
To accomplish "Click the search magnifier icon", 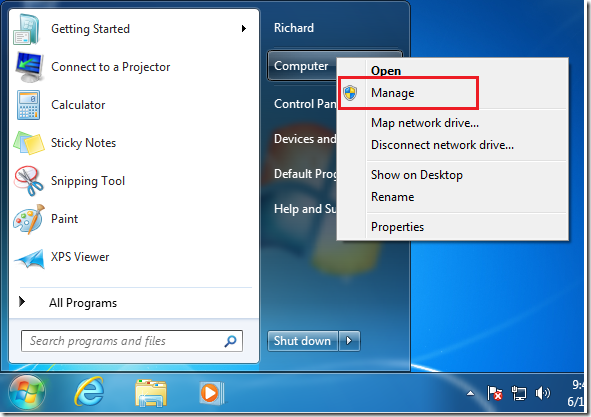I will click(231, 341).
